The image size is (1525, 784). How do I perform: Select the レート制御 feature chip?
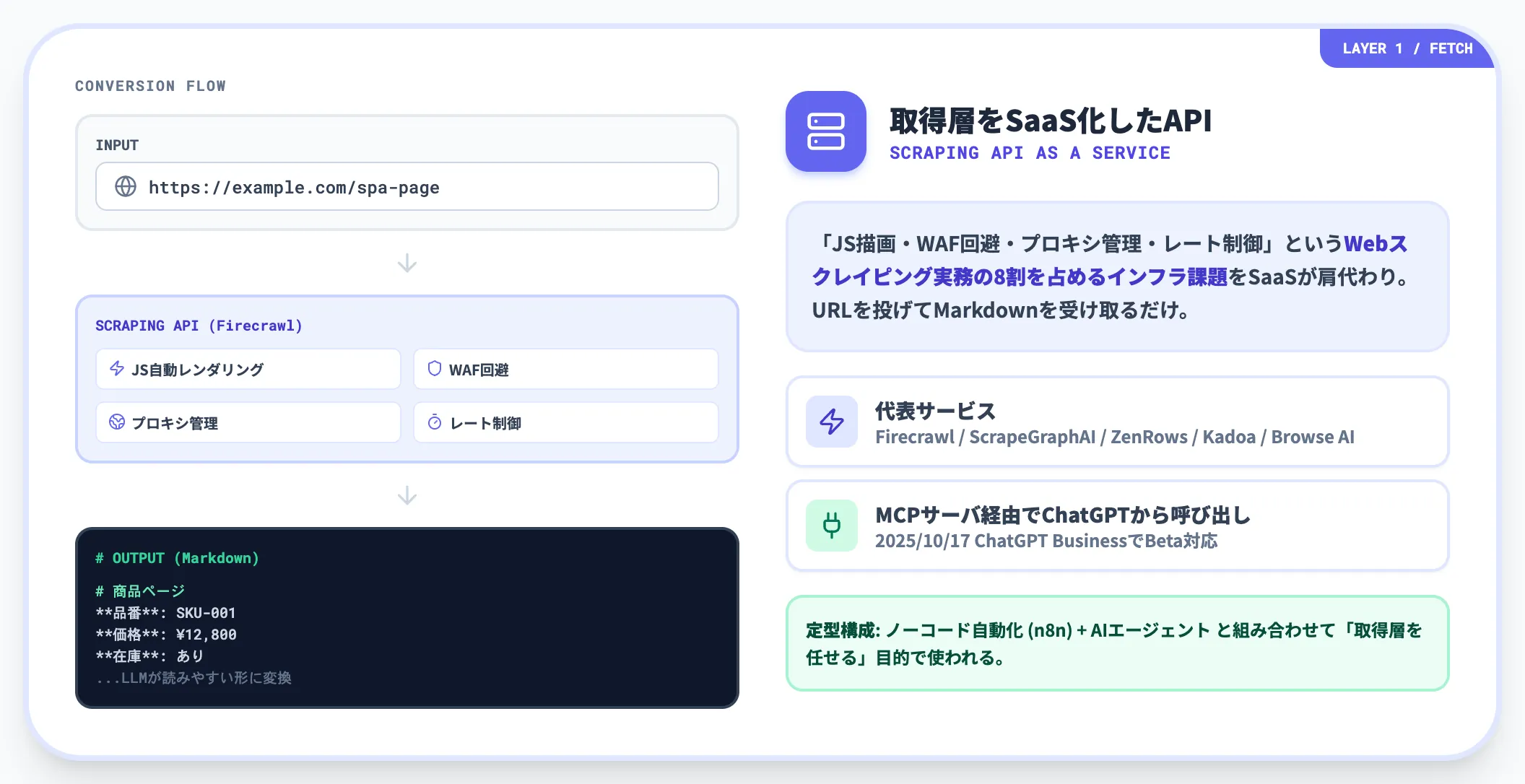(x=566, y=422)
